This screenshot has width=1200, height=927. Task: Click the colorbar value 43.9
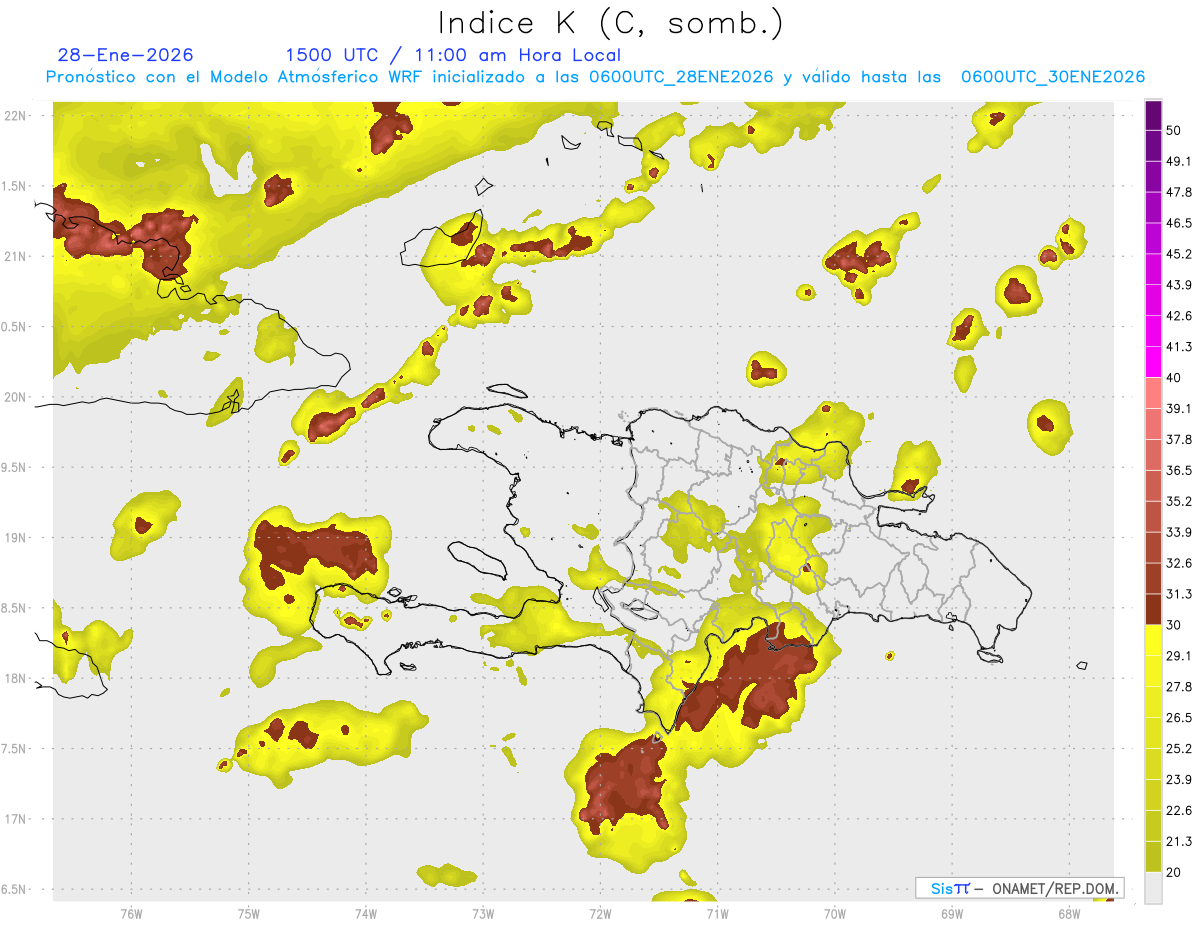(x=1178, y=285)
